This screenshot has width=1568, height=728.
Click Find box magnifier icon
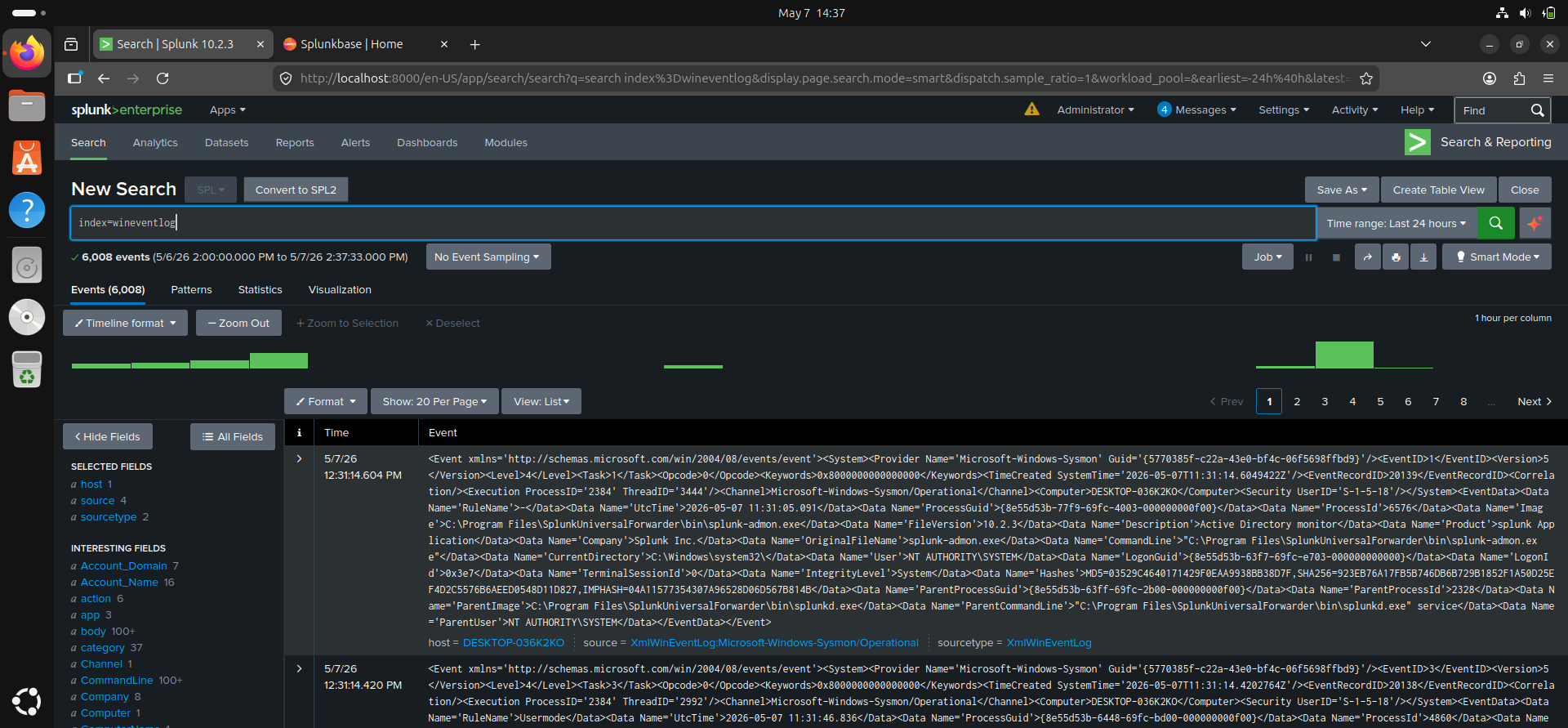tap(1537, 110)
